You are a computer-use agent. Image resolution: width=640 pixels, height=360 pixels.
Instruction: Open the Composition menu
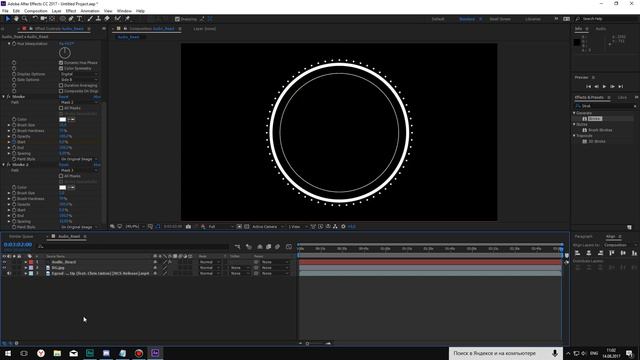(36, 11)
